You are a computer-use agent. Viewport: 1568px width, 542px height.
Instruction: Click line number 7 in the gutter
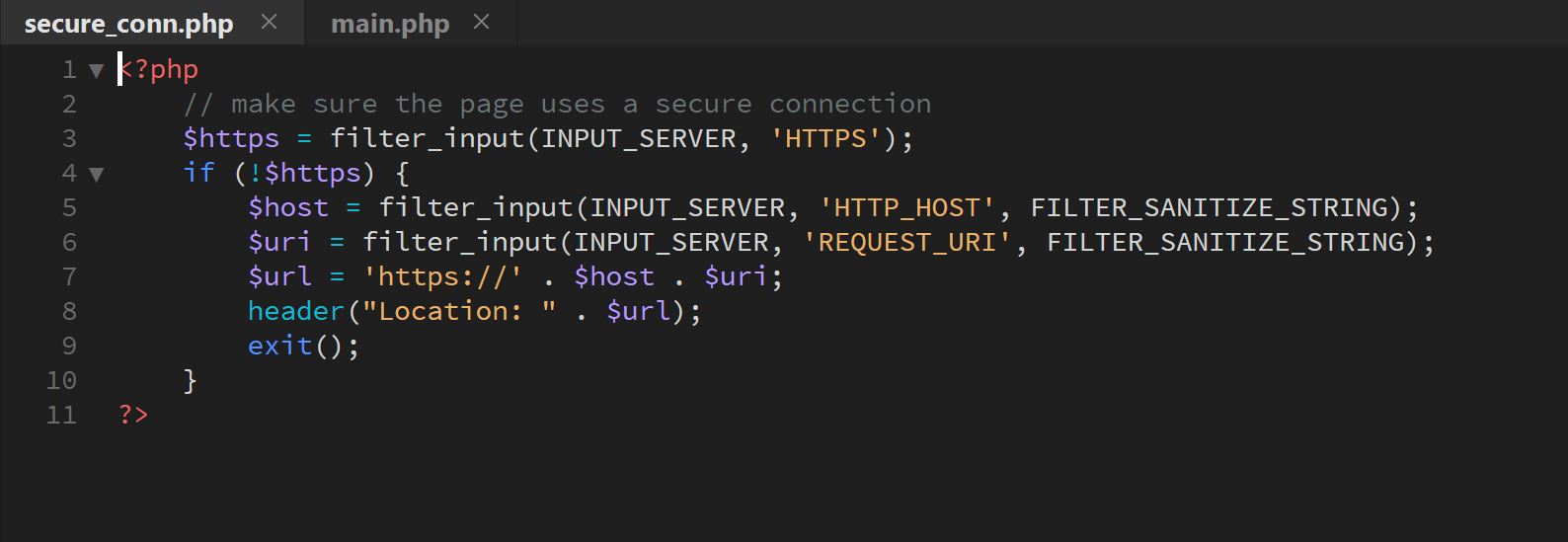click(x=68, y=276)
